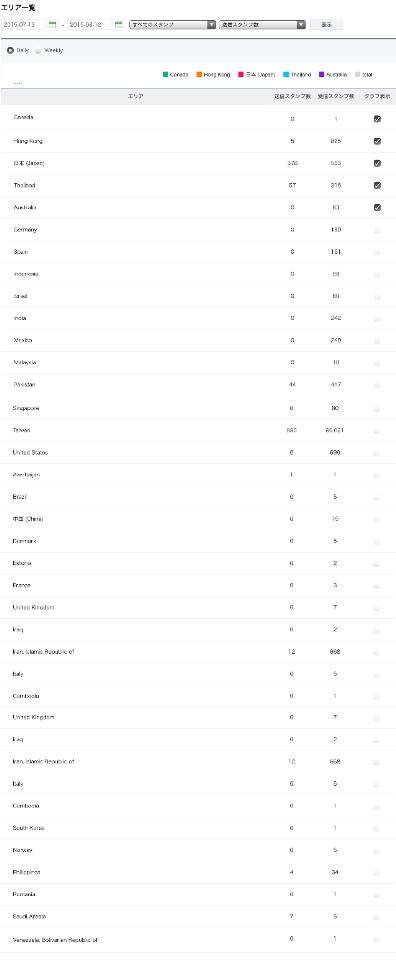Image resolution: width=396 pixels, height=974 pixels.
Task: Open the すべてのスタンプ dropdown
Action: coord(173,25)
